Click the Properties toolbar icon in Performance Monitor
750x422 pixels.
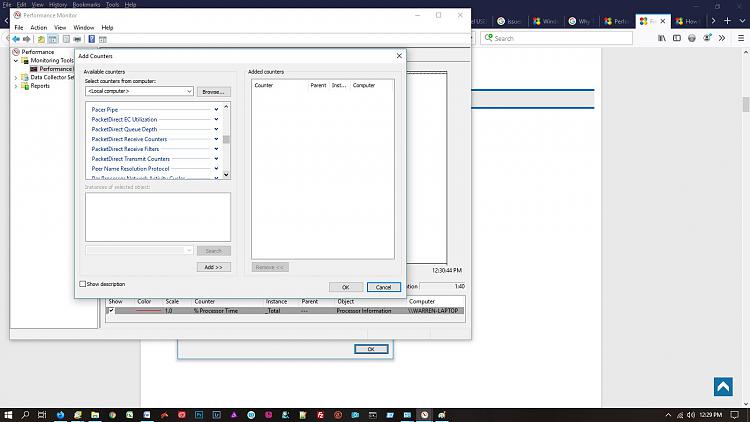click(66, 39)
